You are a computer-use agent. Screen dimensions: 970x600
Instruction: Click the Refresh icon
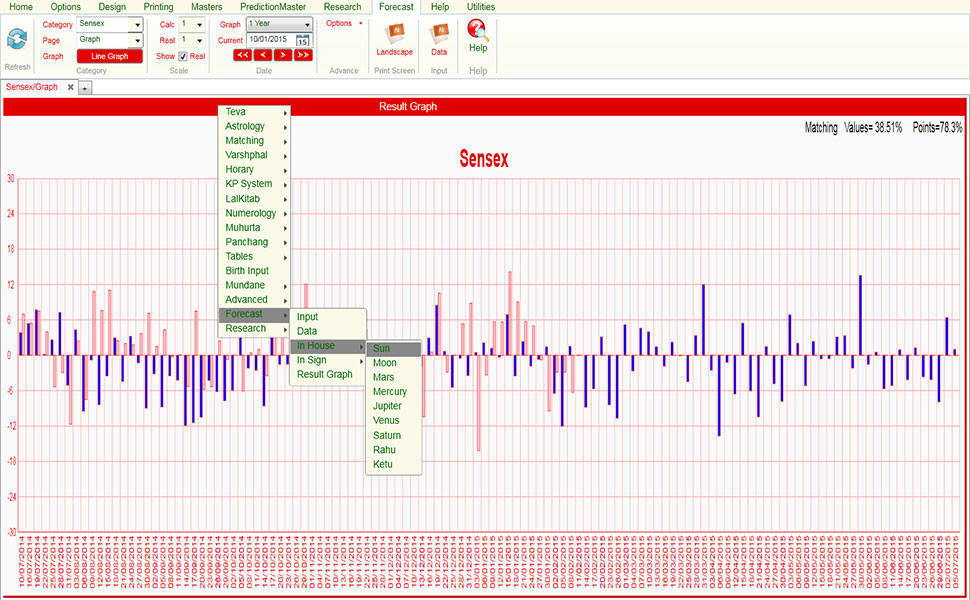coord(17,39)
